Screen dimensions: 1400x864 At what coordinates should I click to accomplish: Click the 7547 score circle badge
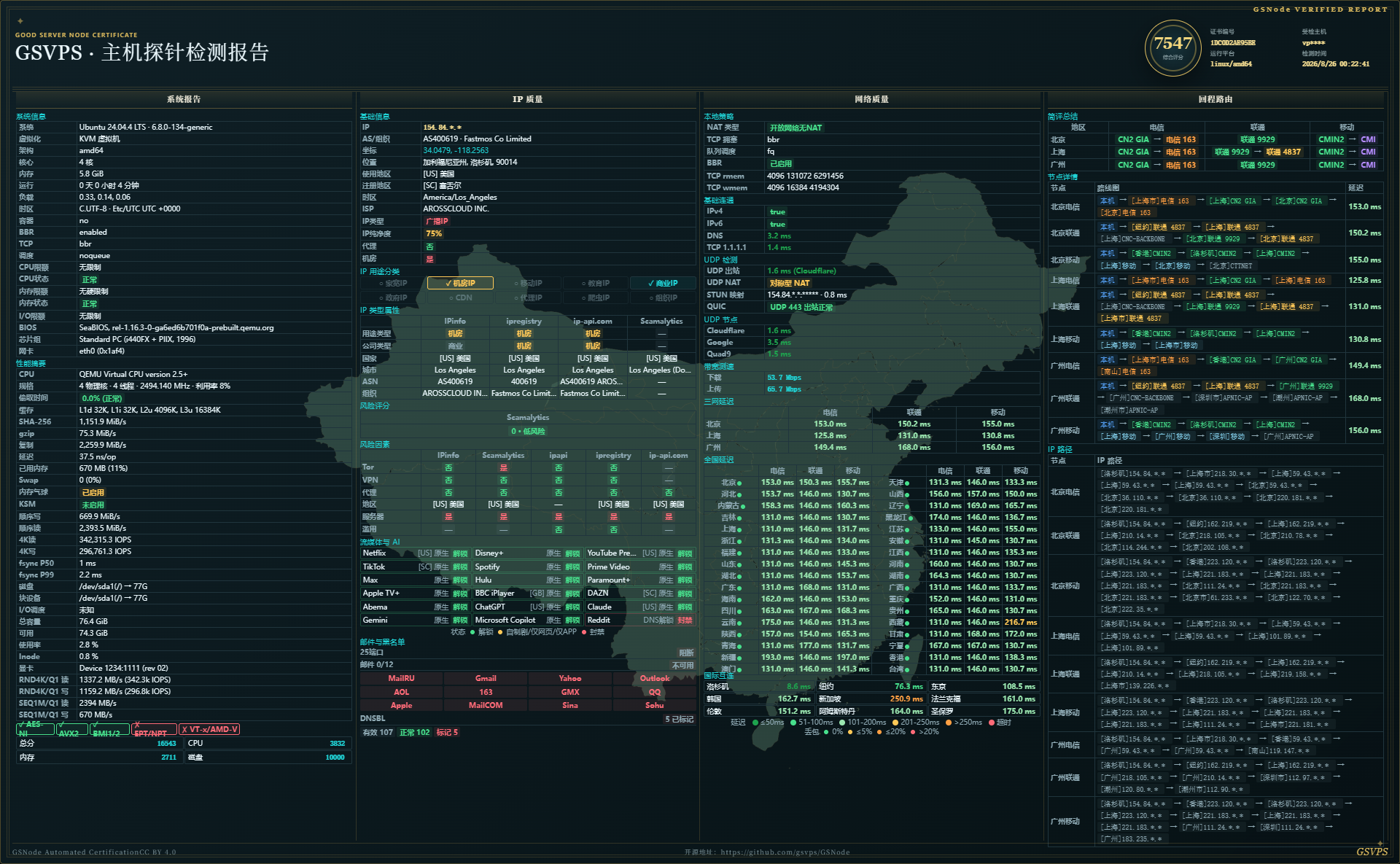click(x=1172, y=48)
